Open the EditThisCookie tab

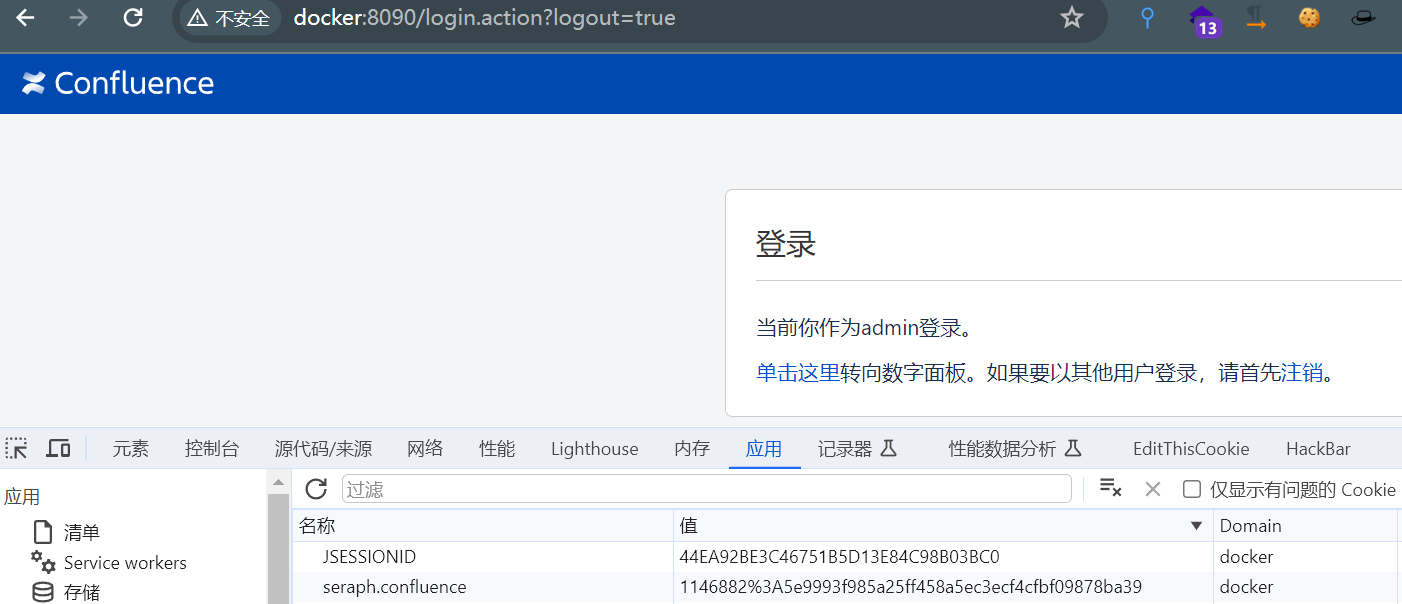coord(1191,449)
